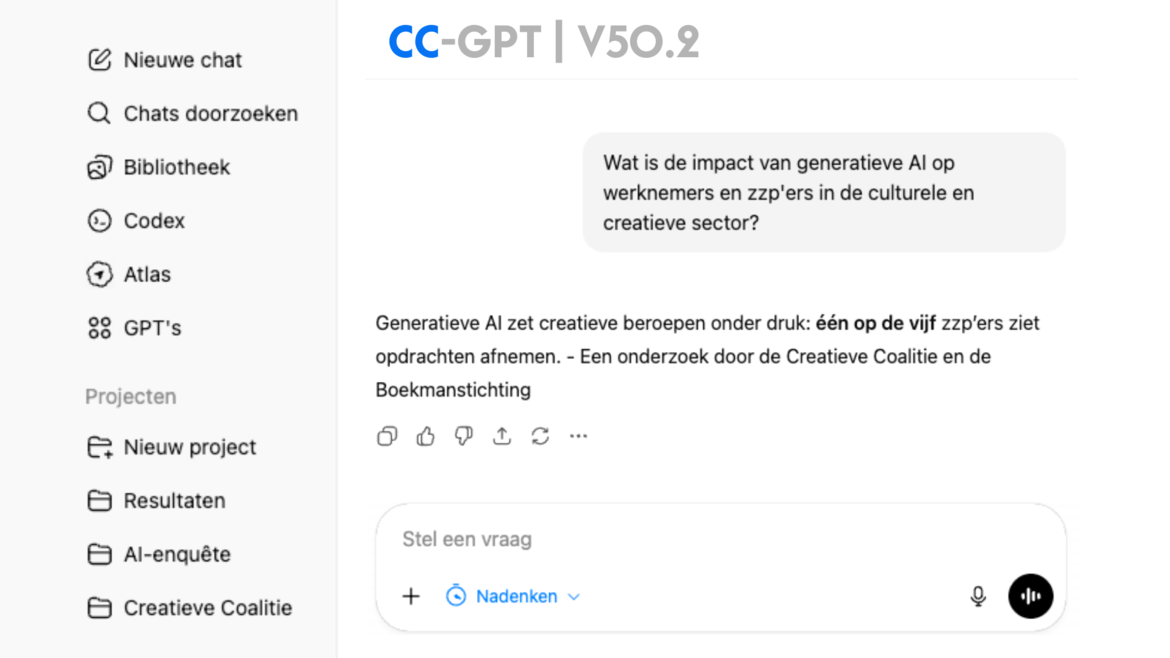The width and height of the screenshot is (1170, 658).
Task: Regenerate the response with the refresh icon
Action: (x=540, y=436)
